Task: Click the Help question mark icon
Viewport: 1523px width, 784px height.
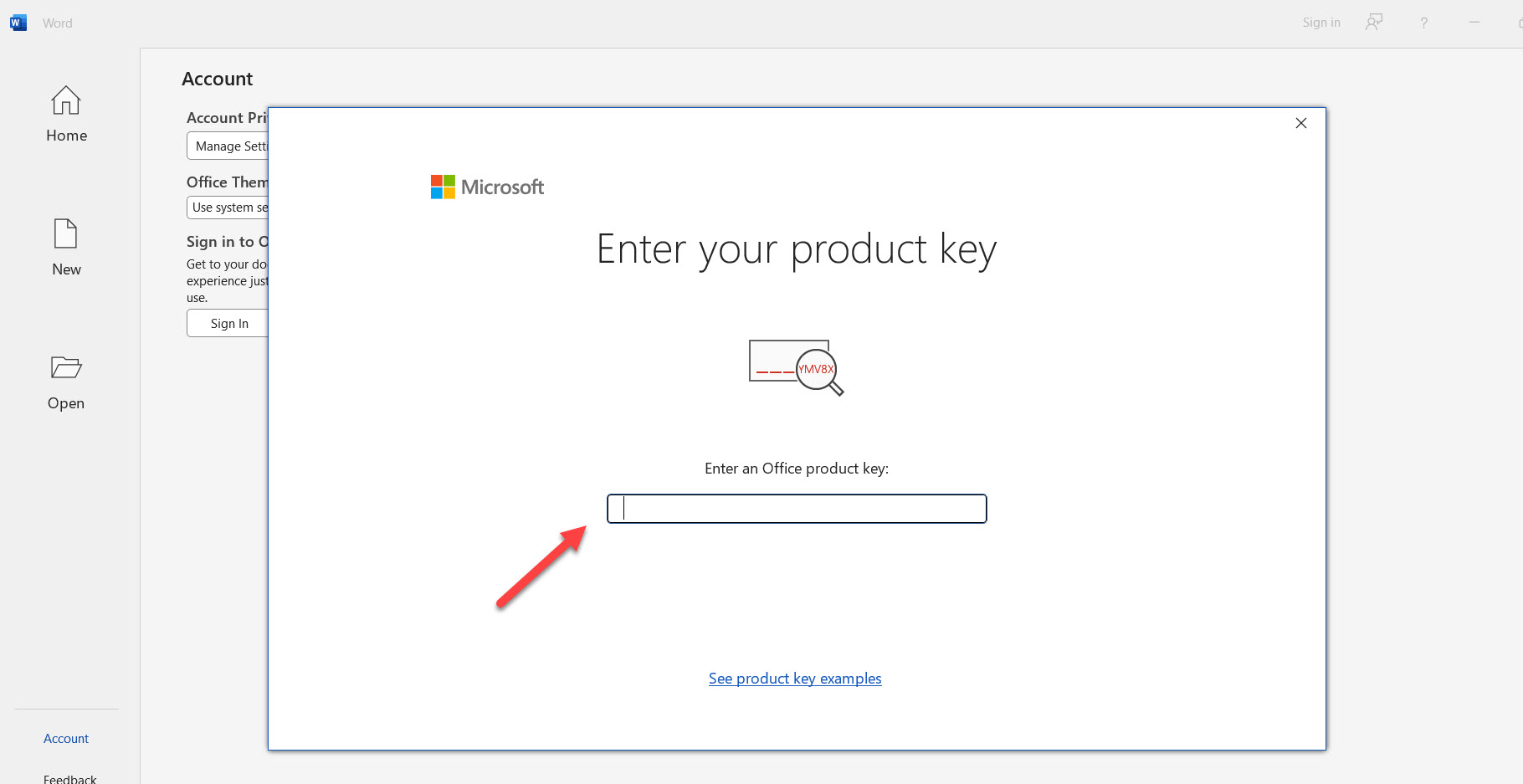Action: coord(1423,23)
